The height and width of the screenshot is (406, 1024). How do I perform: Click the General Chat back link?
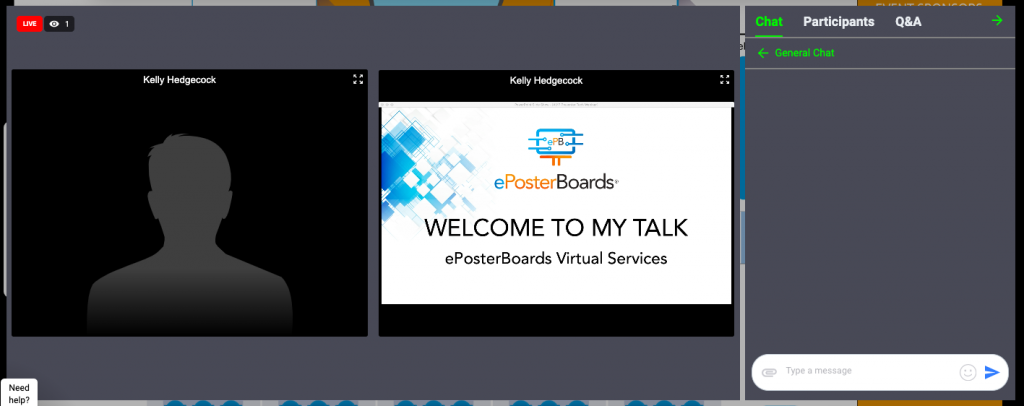coord(804,53)
